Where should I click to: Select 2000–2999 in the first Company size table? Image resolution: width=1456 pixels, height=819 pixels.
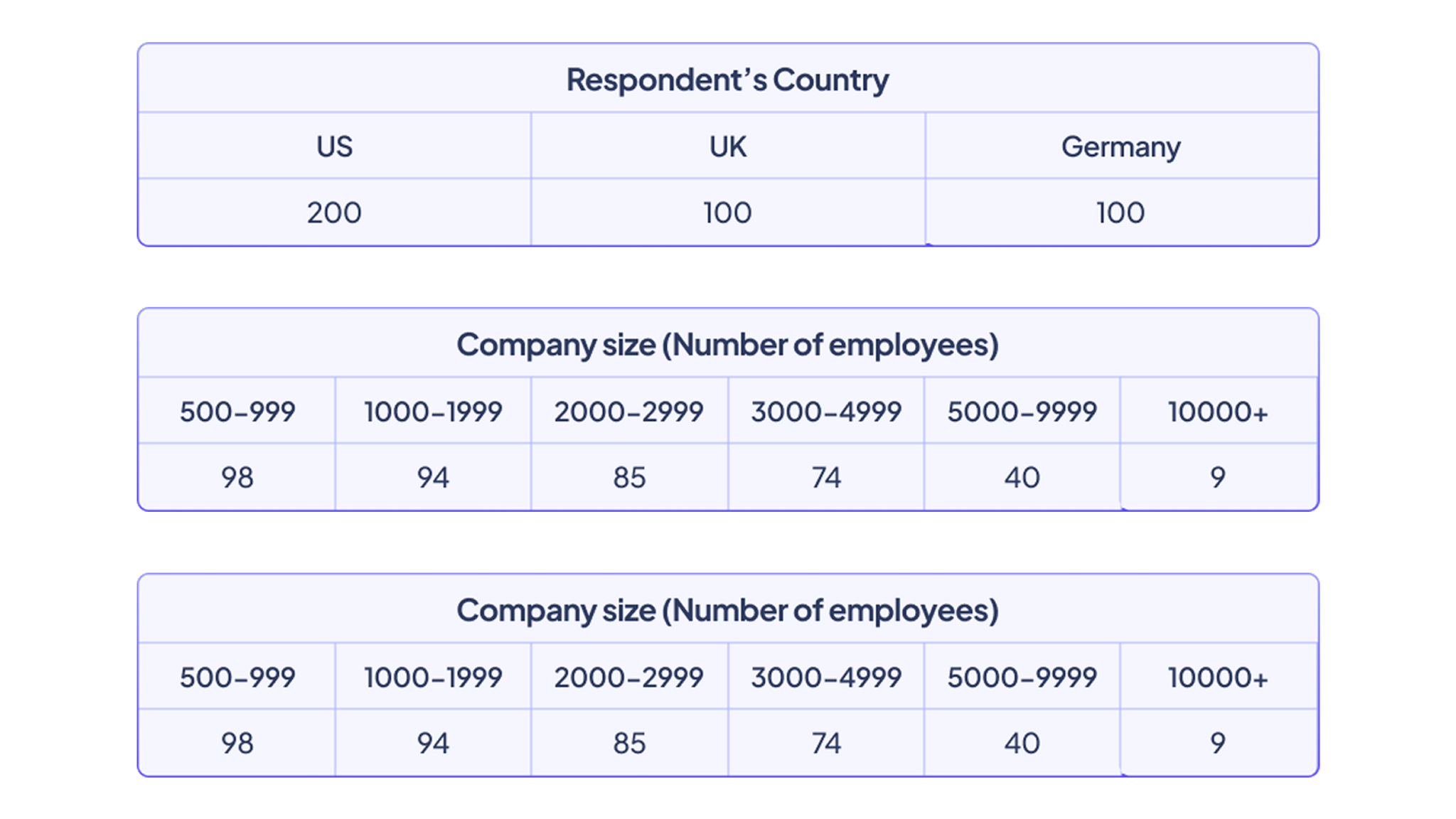629,412
